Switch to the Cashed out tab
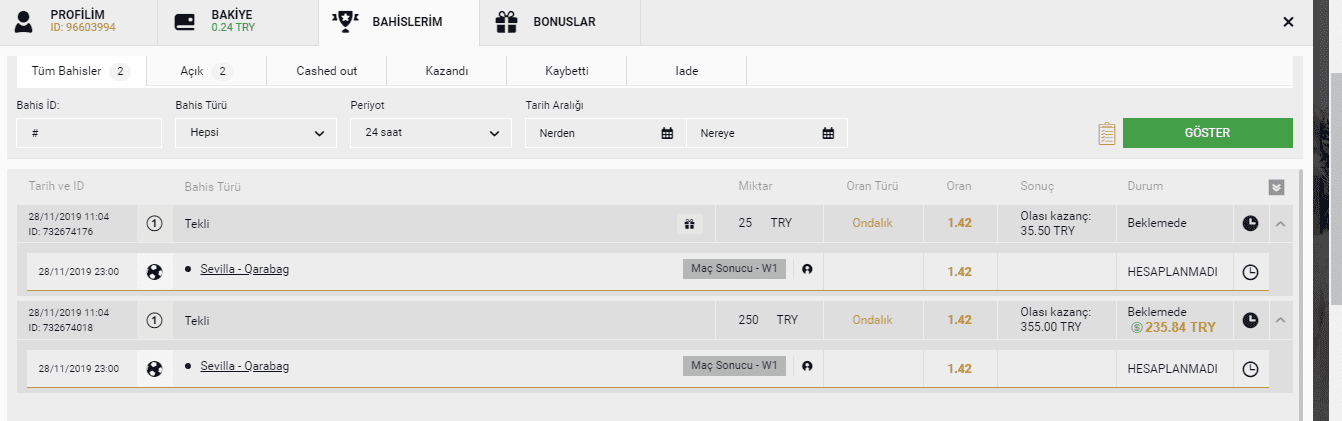1342x421 pixels. point(326,71)
